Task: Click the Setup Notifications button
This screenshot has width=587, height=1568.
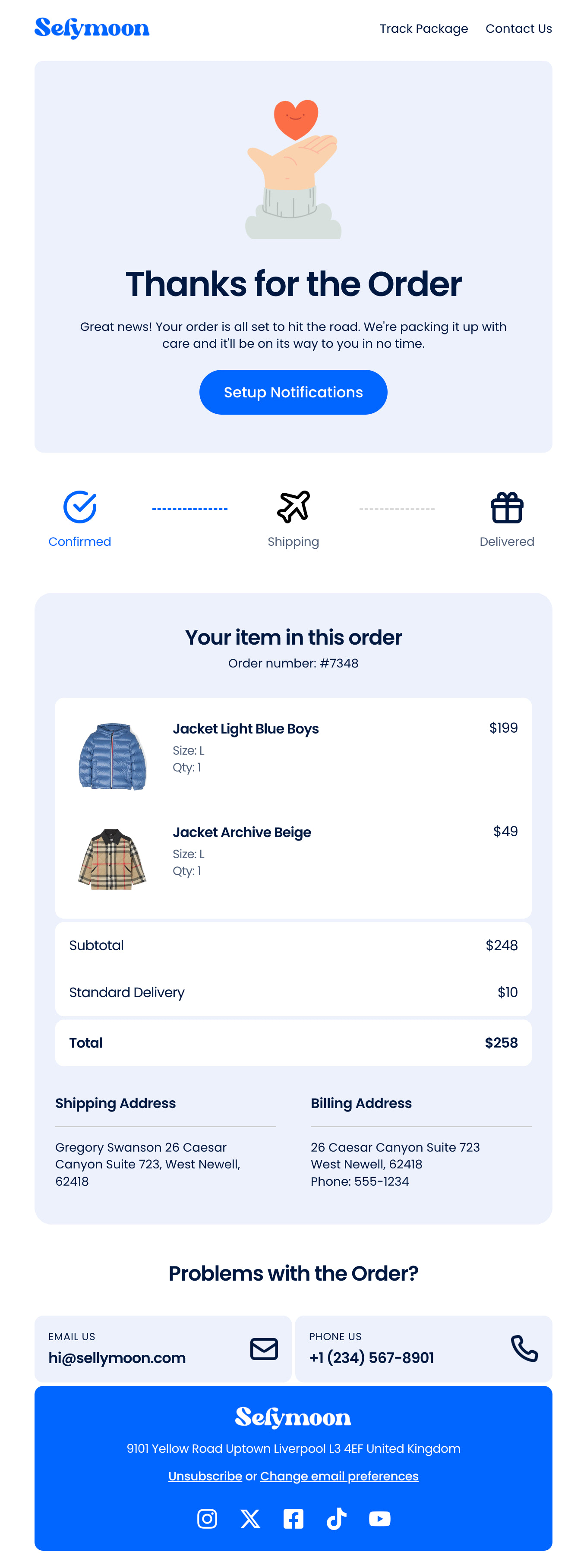Action: click(293, 392)
